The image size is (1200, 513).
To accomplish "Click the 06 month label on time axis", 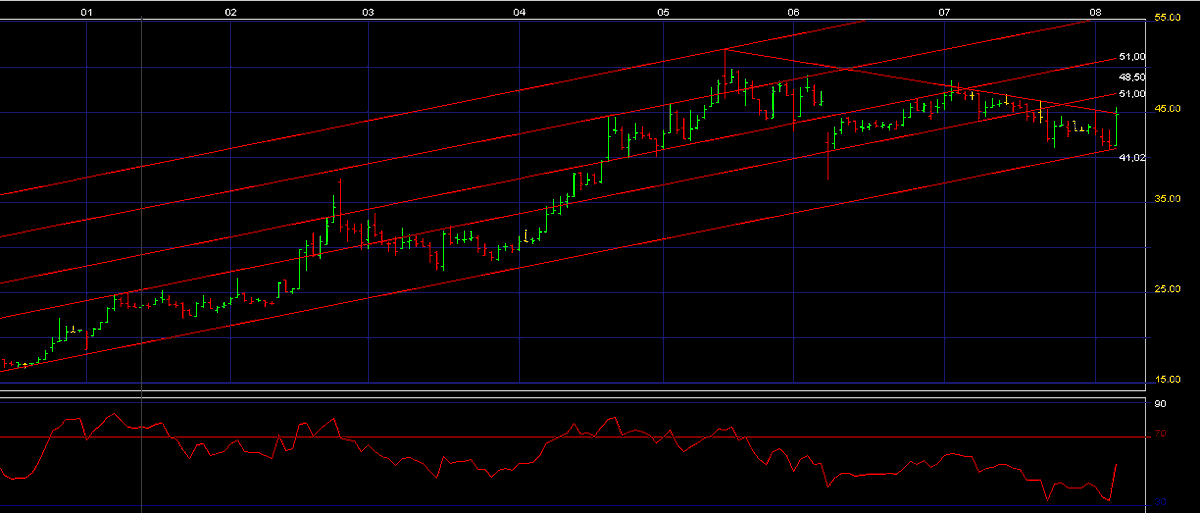I will click(793, 13).
